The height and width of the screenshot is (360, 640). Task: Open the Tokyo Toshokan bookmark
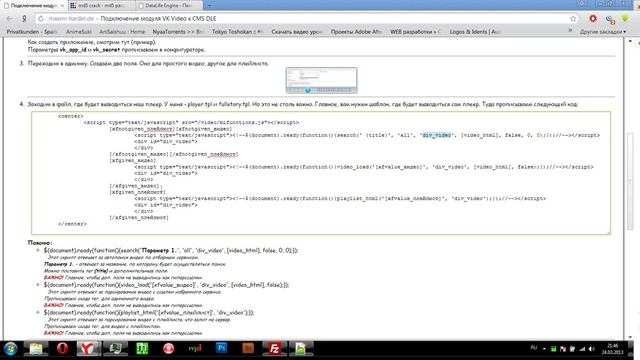(x=237, y=31)
